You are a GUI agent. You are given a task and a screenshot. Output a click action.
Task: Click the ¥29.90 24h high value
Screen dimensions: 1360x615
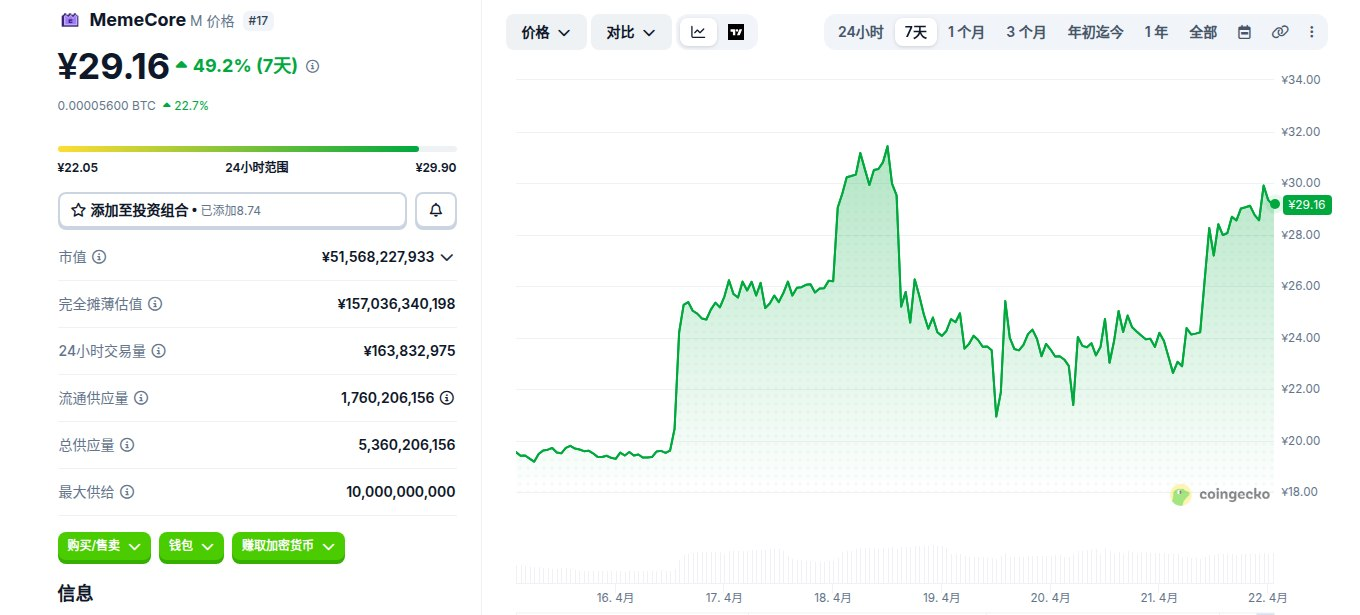tap(436, 168)
